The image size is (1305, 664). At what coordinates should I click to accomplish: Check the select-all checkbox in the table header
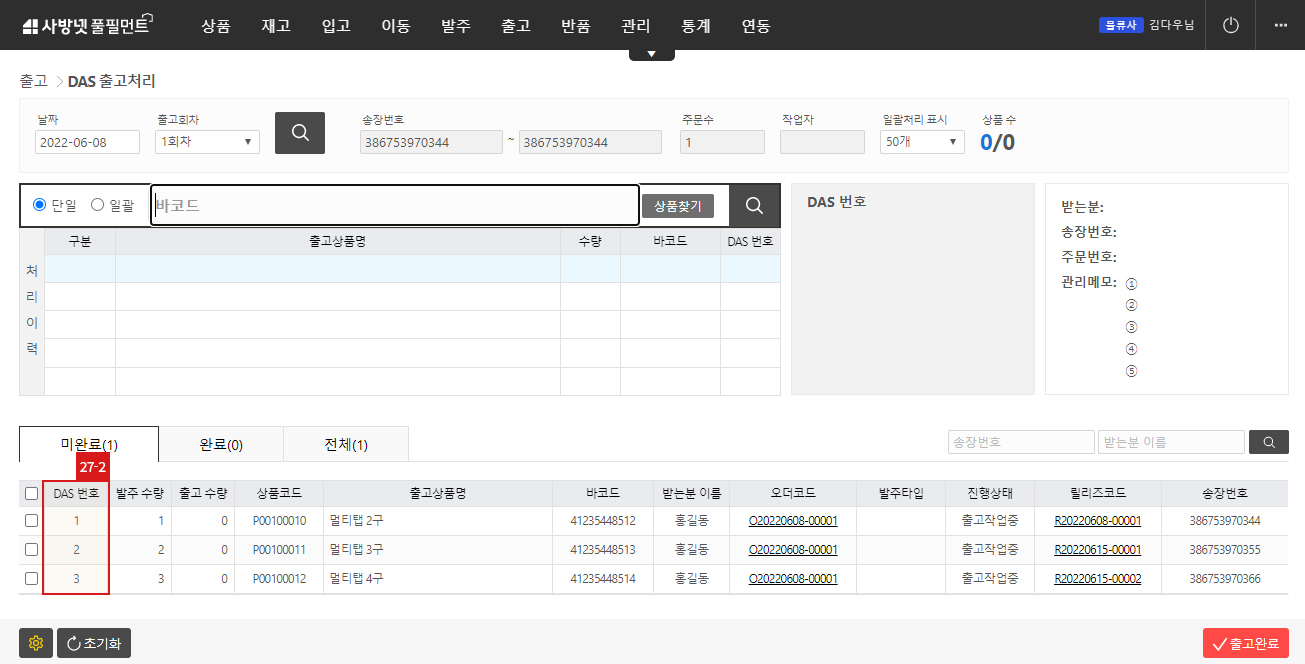coord(30,491)
